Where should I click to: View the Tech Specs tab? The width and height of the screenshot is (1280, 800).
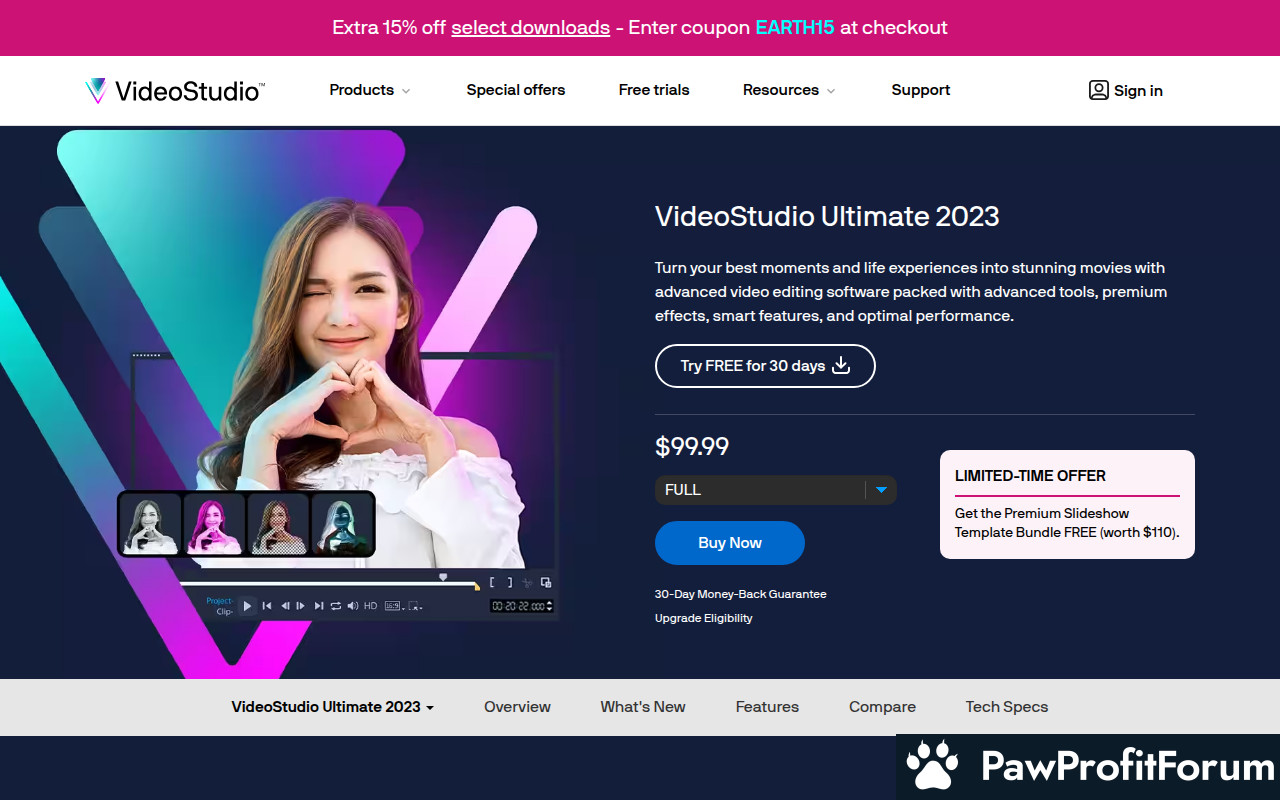click(x=1007, y=707)
